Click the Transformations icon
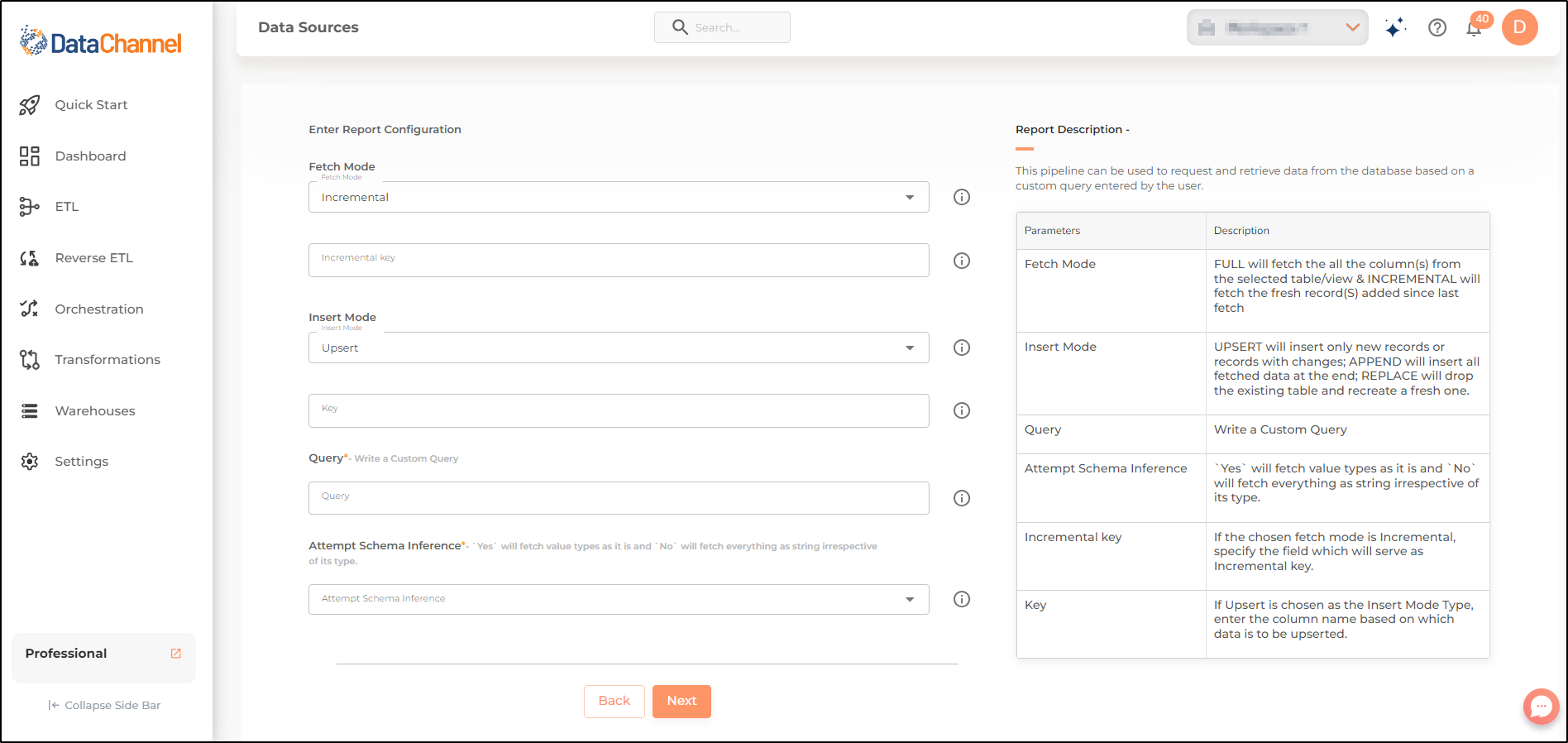The width and height of the screenshot is (1568, 743). point(30,360)
